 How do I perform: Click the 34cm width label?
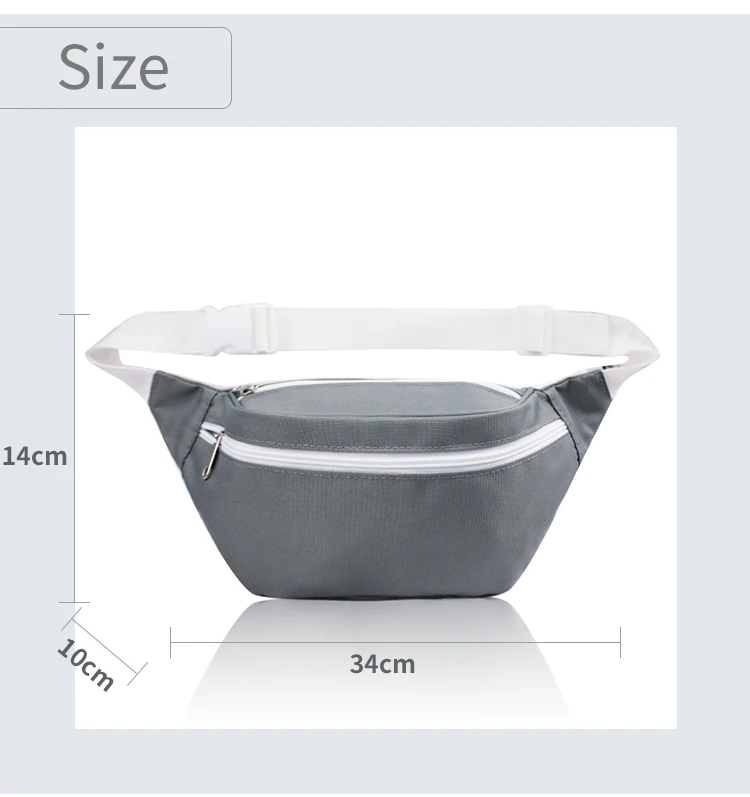[382, 664]
